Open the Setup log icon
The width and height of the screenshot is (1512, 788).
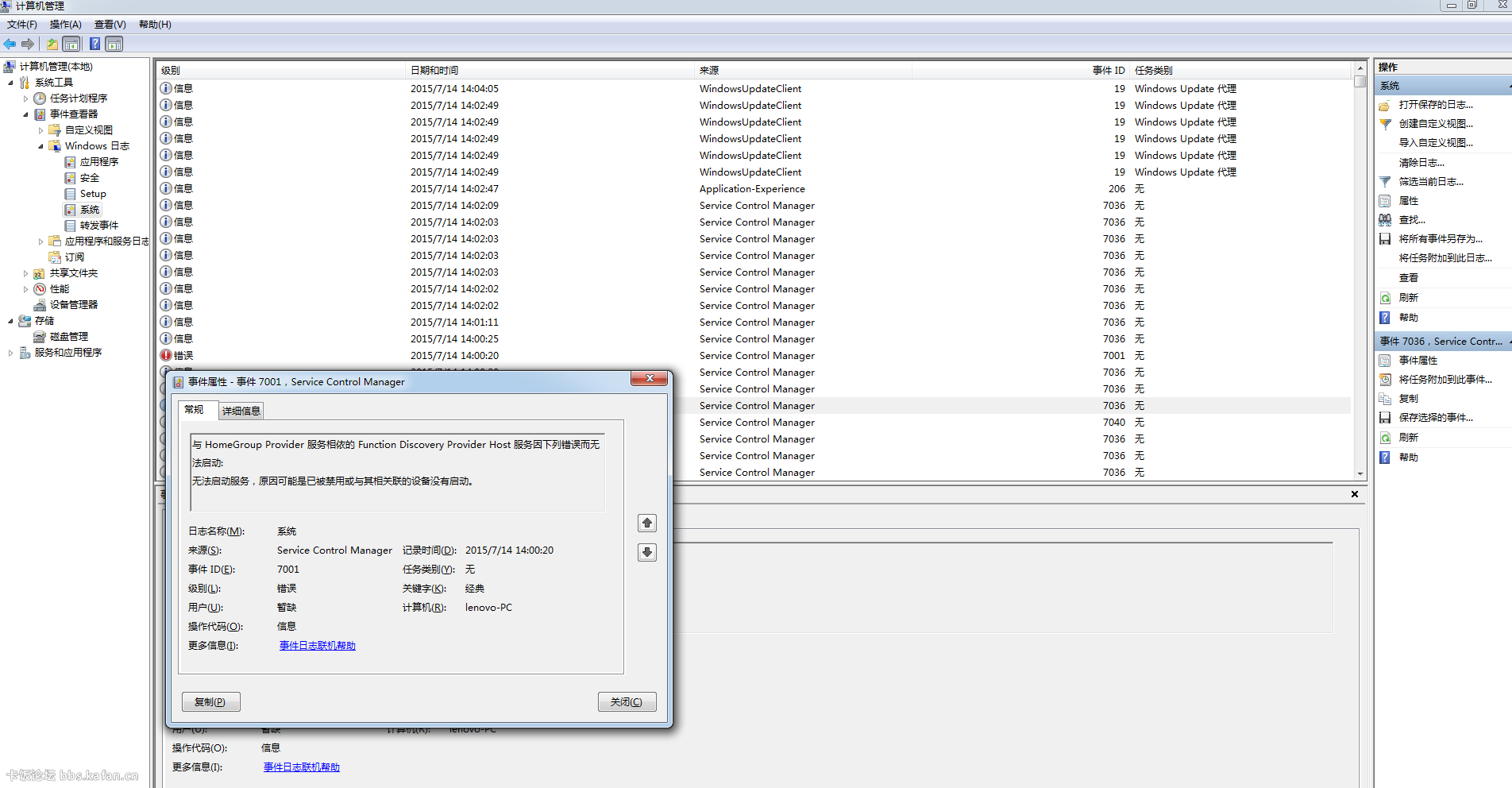tap(70, 194)
